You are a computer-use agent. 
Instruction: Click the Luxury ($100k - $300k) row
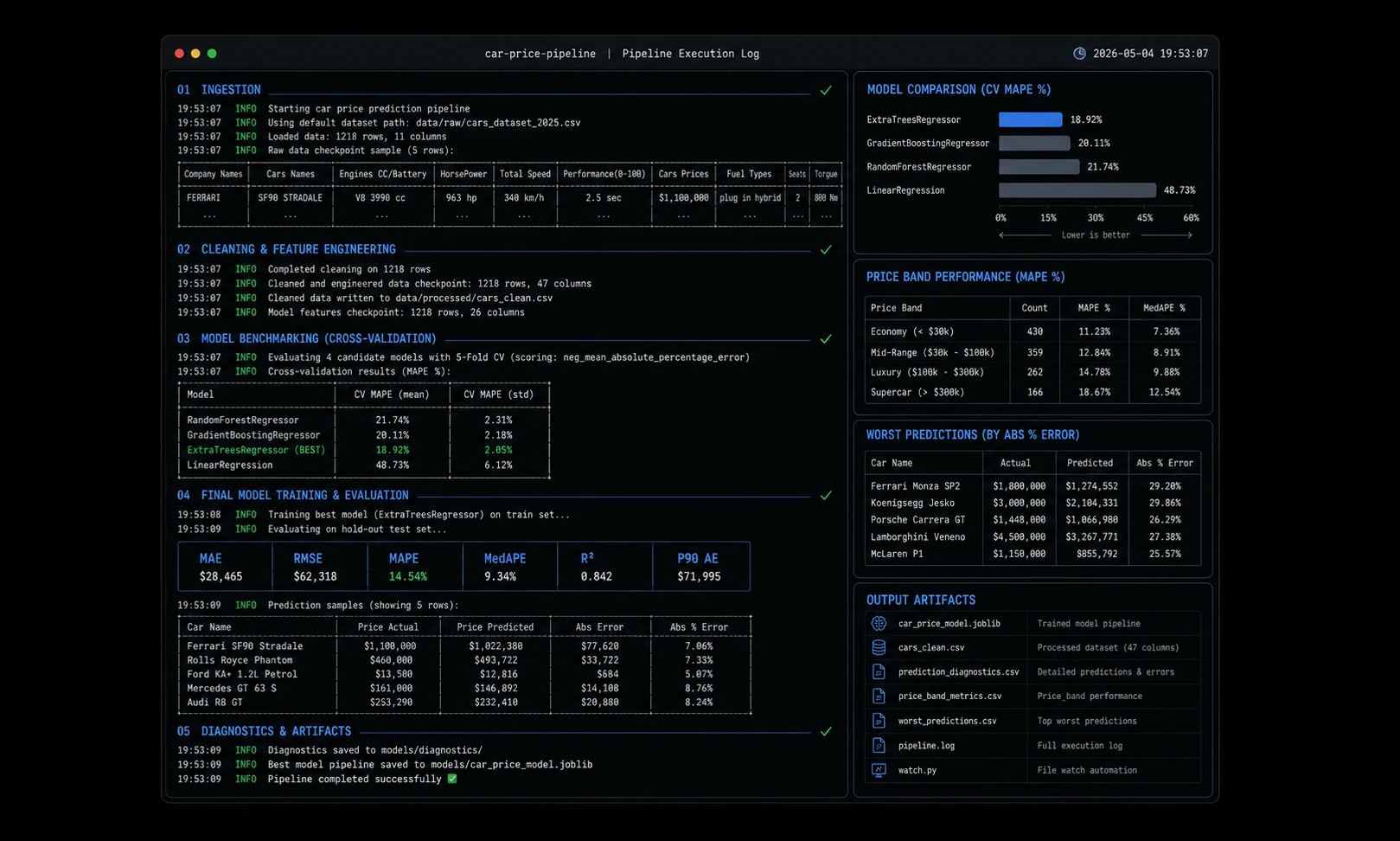[x=1032, y=372]
